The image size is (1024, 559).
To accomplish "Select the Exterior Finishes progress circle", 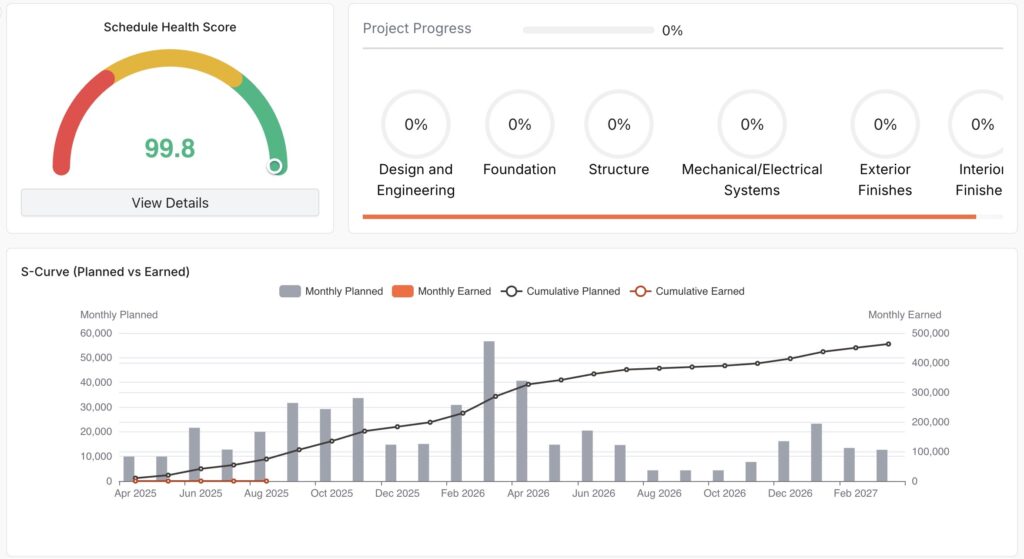I will [x=885, y=125].
